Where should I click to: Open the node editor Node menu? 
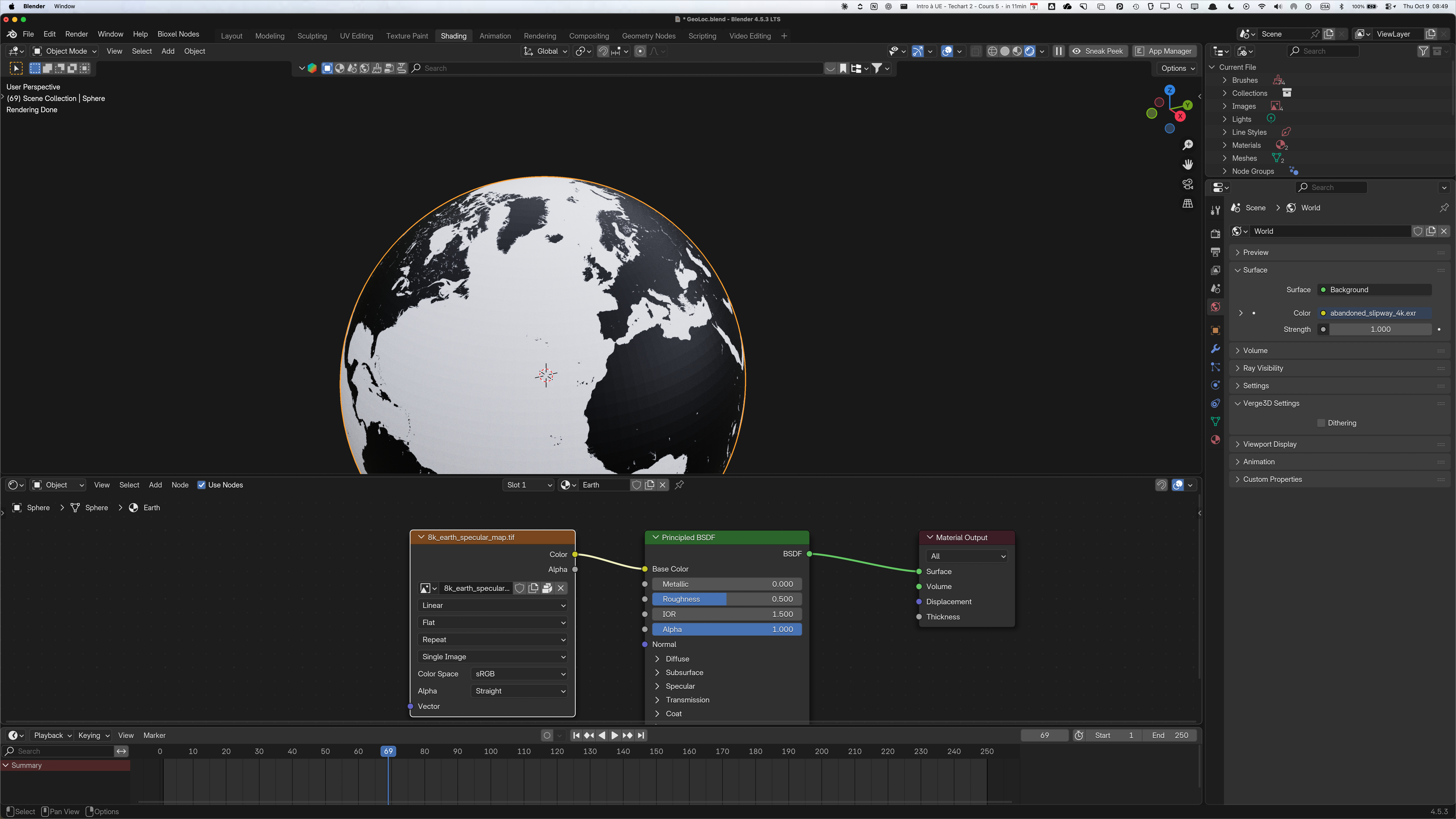[x=180, y=485]
